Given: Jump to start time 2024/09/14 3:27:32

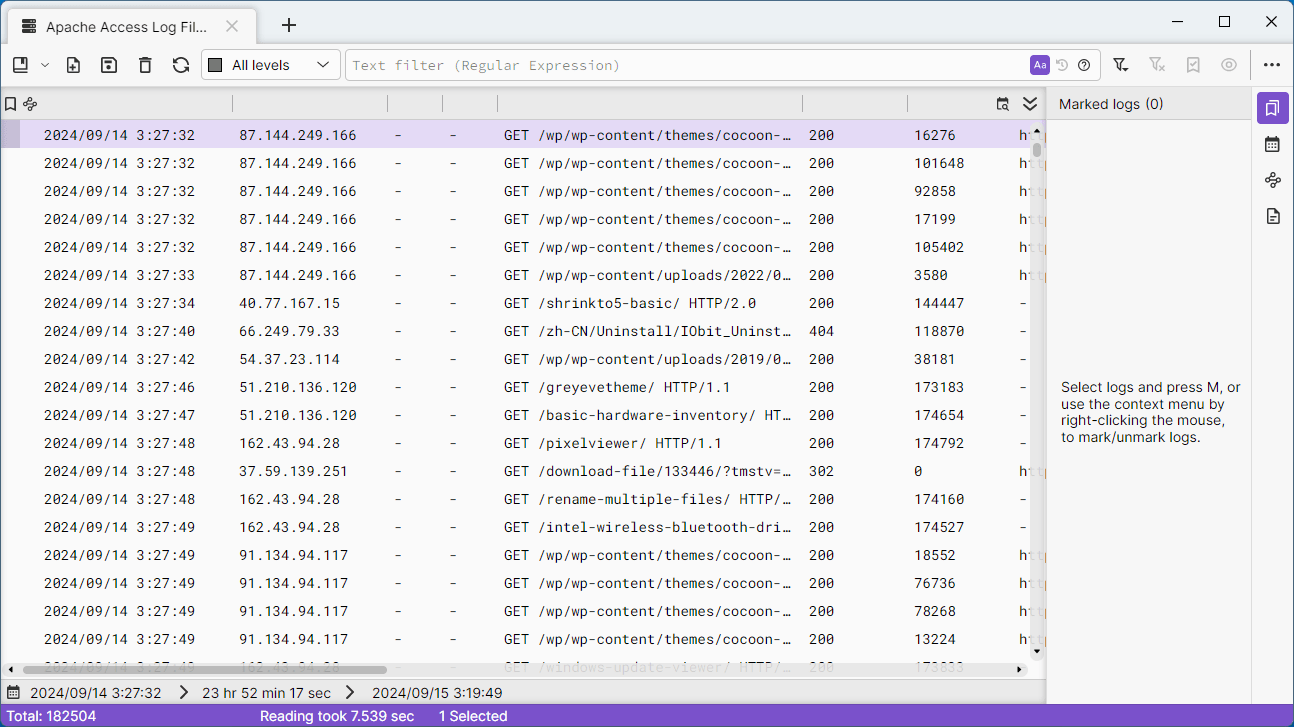Looking at the screenshot, I should point(96,692).
